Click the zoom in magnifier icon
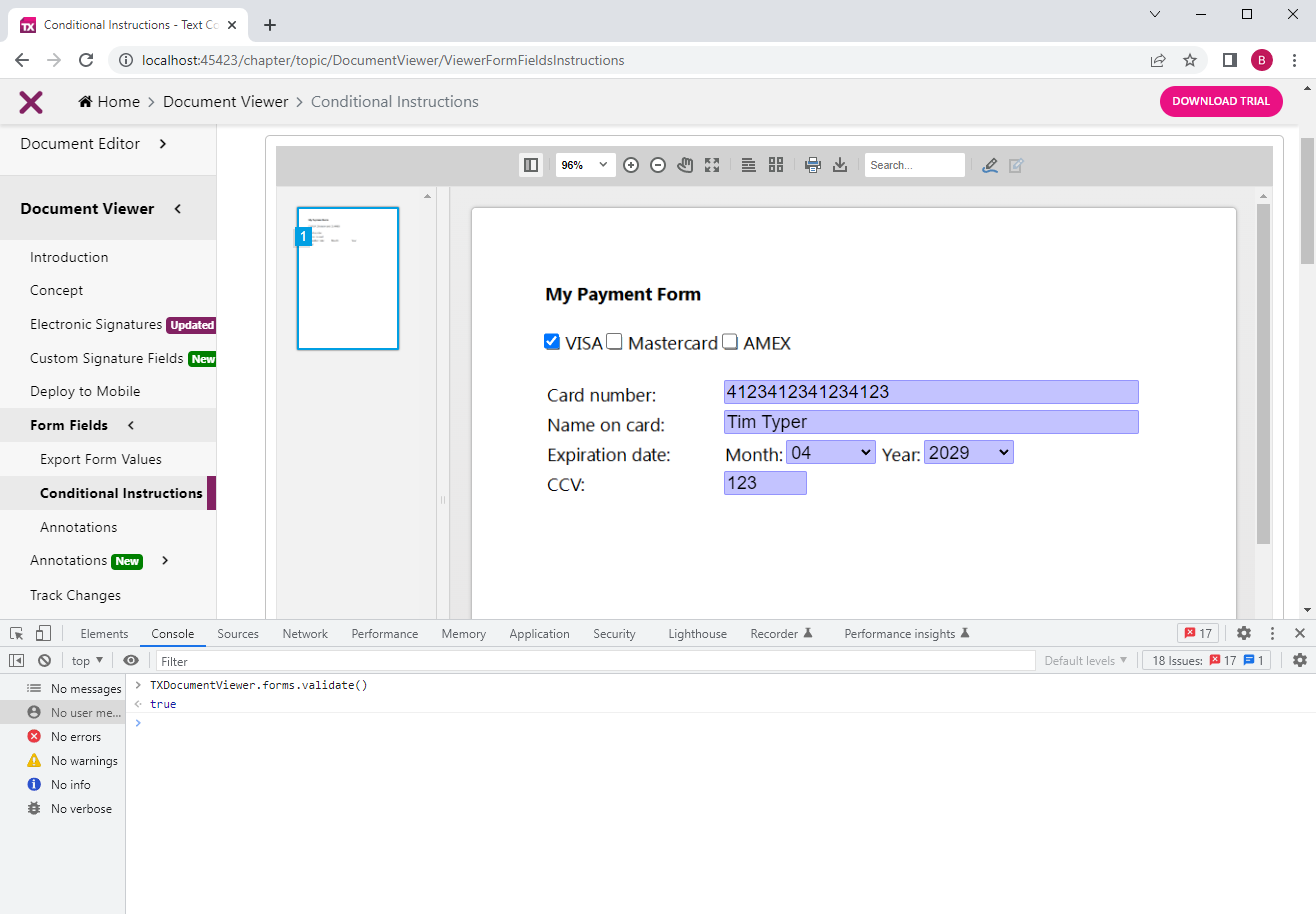The height and width of the screenshot is (914, 1316). click(x=631, y=165)
